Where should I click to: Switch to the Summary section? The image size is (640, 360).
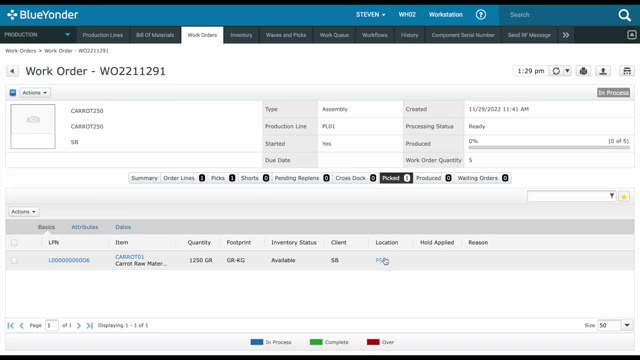(x=144, y=178)
